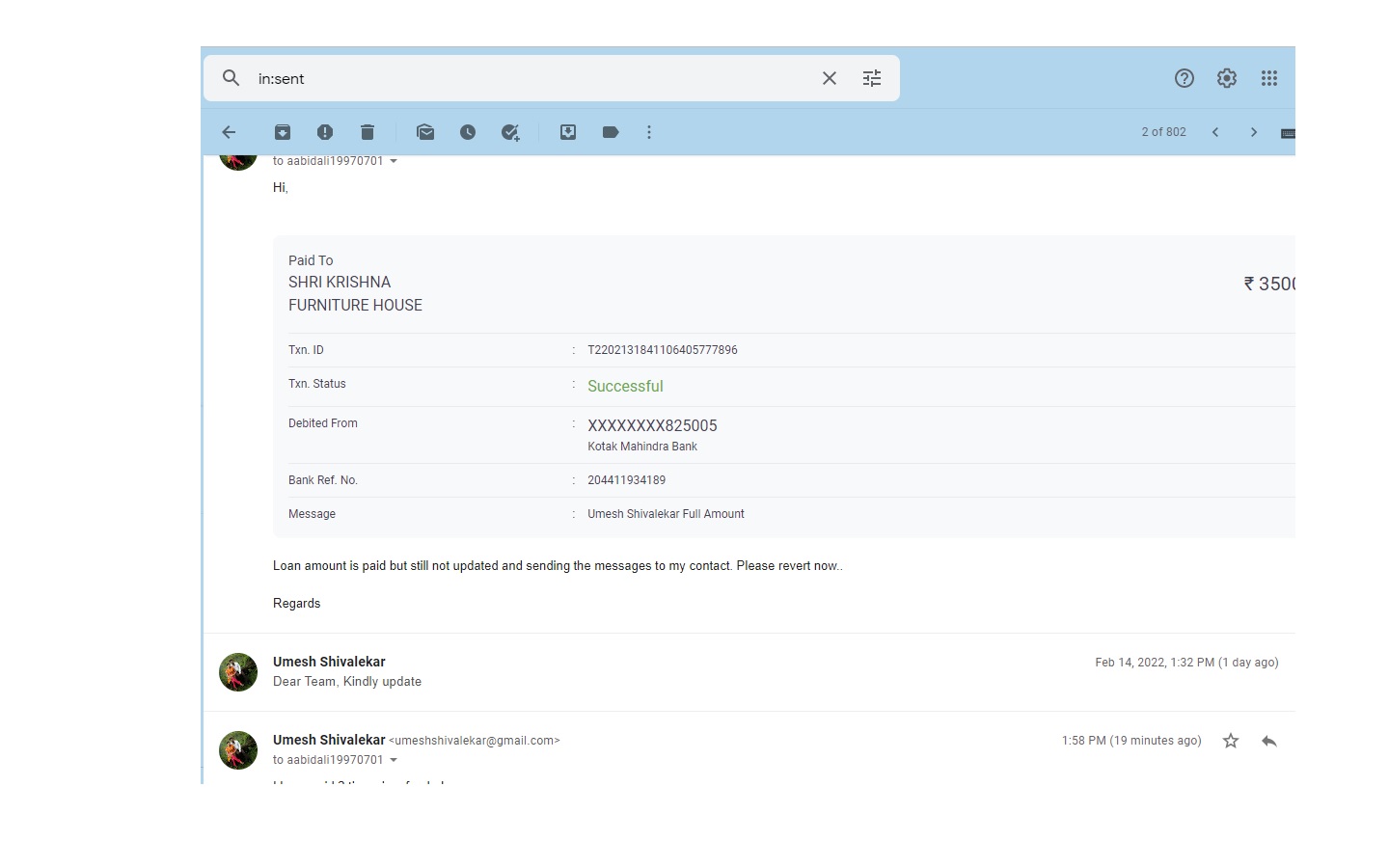Click the back arrow to return to Sent
Screen dimensions: 1389x868
[x=229, y=132]
